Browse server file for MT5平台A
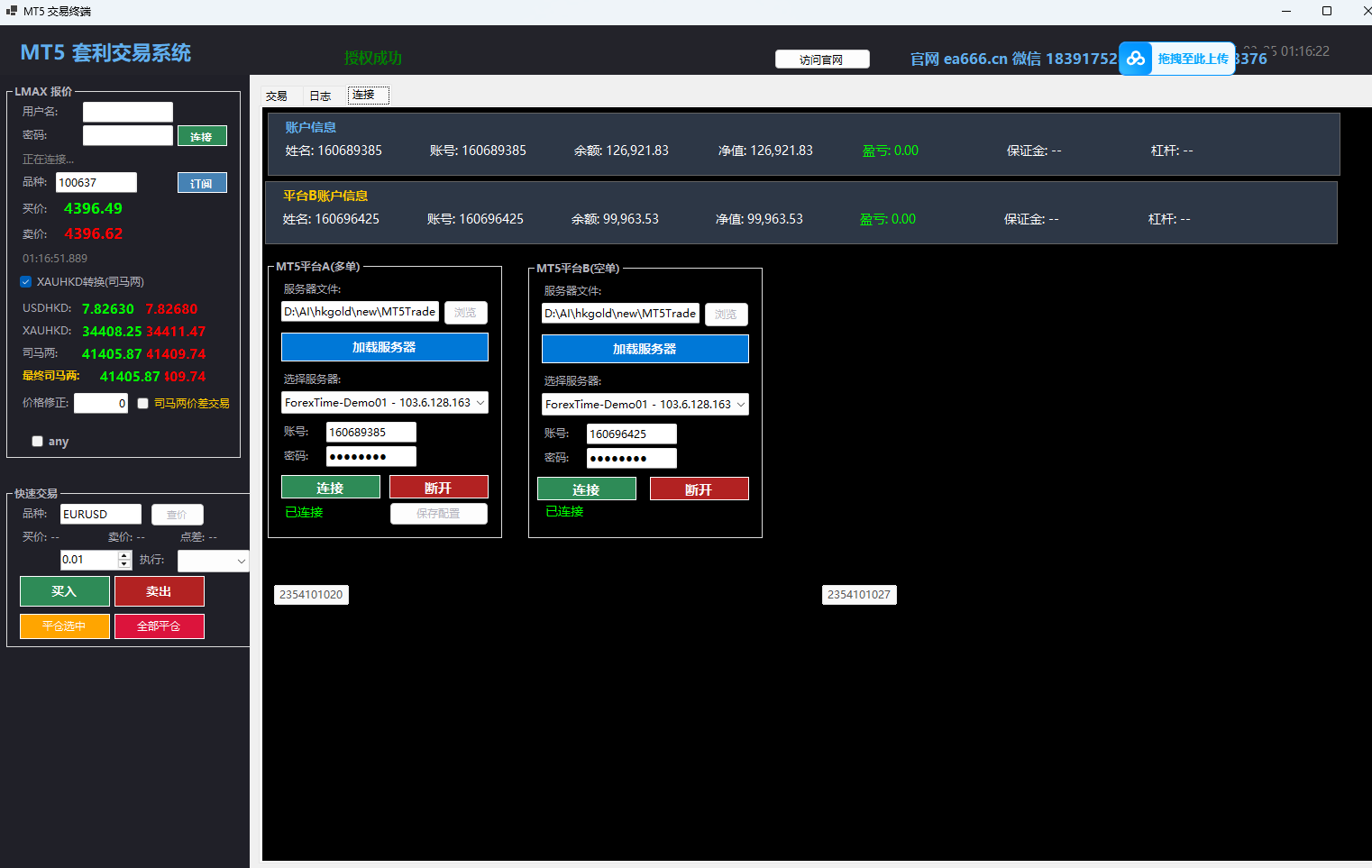Viewport: 1372px width, 868px height. point(465,313)
